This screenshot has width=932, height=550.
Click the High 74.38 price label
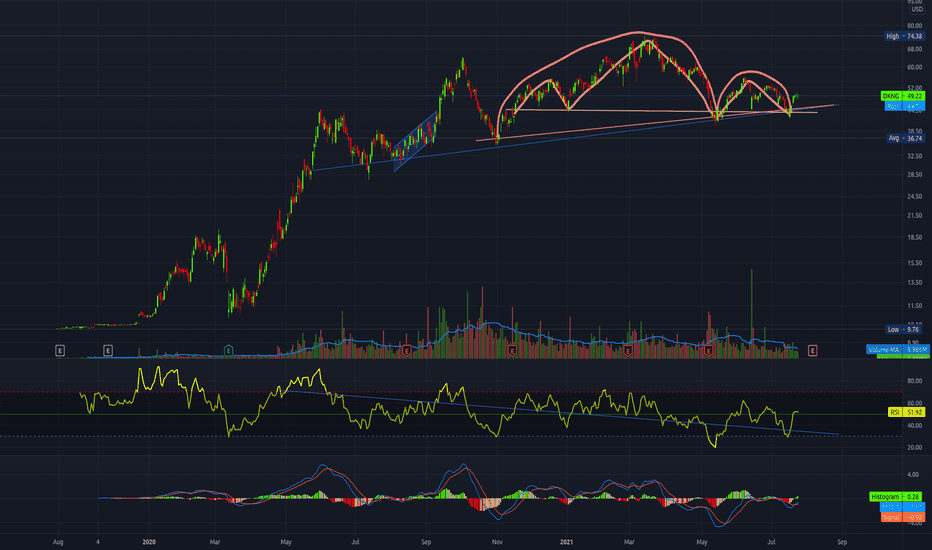tap(904, 36)
